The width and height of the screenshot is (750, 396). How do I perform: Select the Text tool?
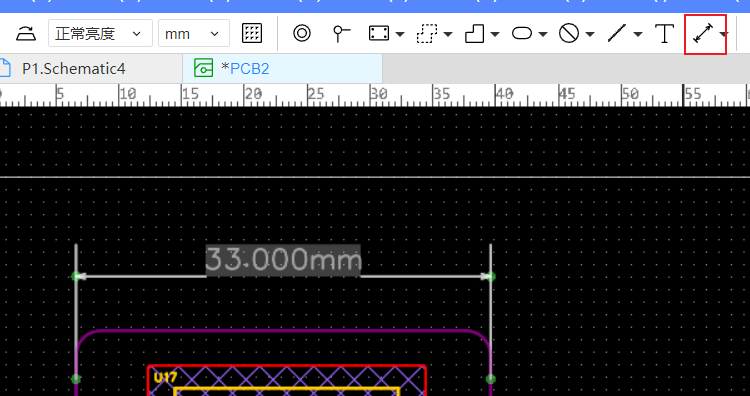(664, 33)
